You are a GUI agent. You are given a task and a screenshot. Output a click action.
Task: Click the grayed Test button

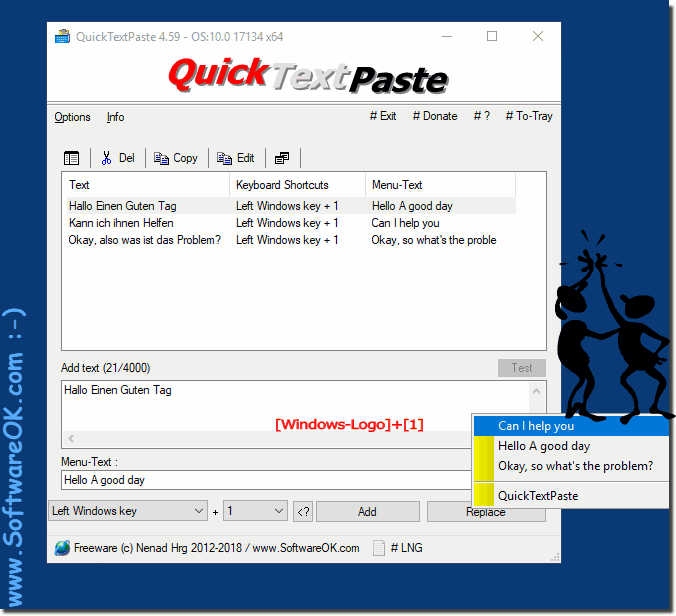[x=522, y=368]
